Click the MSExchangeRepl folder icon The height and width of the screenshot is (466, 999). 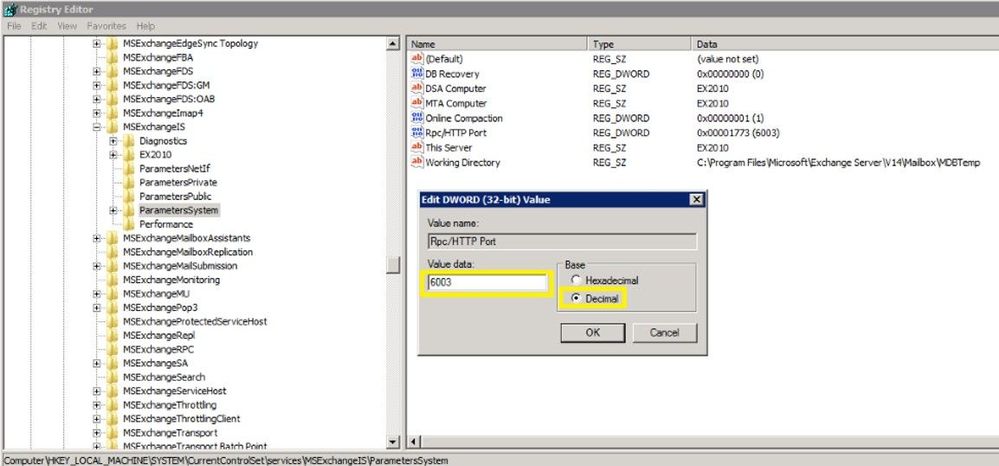(x=112, y=335)
